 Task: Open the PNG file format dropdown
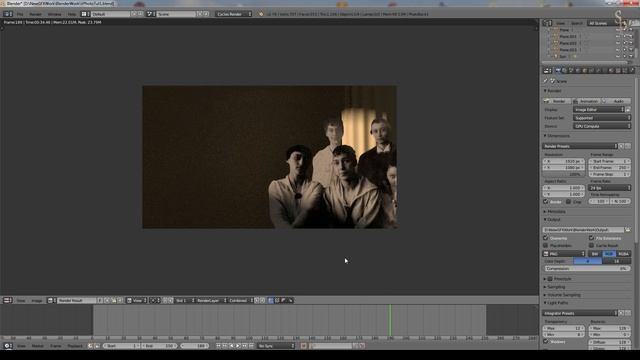coord(564,254)
